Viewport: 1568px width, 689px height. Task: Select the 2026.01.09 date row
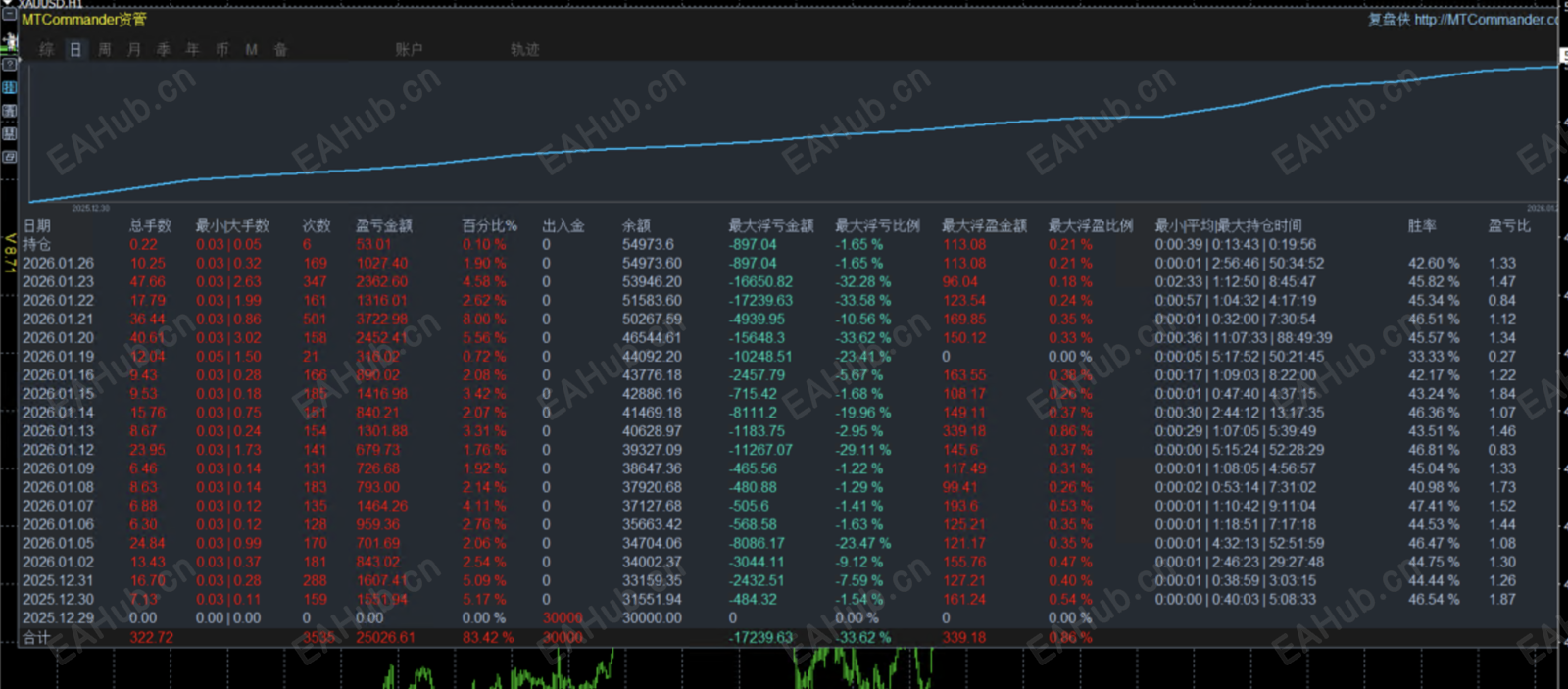(x=59, y=468)
